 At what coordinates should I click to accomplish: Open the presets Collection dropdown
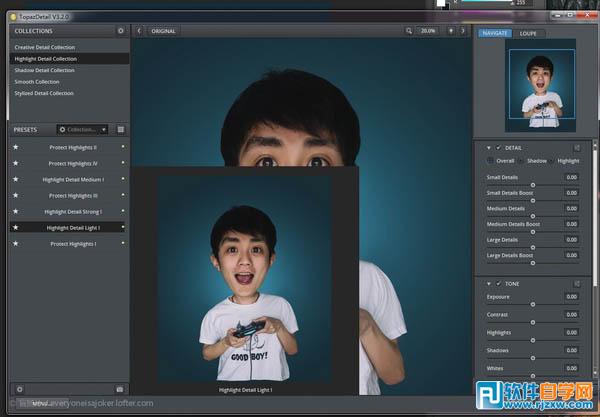(83, 129)
